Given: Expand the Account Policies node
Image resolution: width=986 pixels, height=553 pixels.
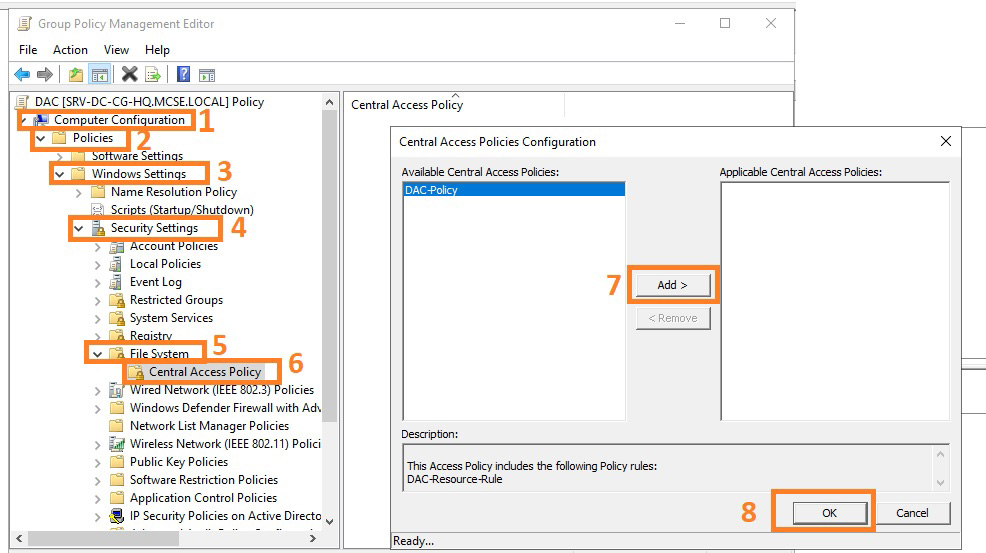Looking at the screenshot, I should (x=97, y=247).
